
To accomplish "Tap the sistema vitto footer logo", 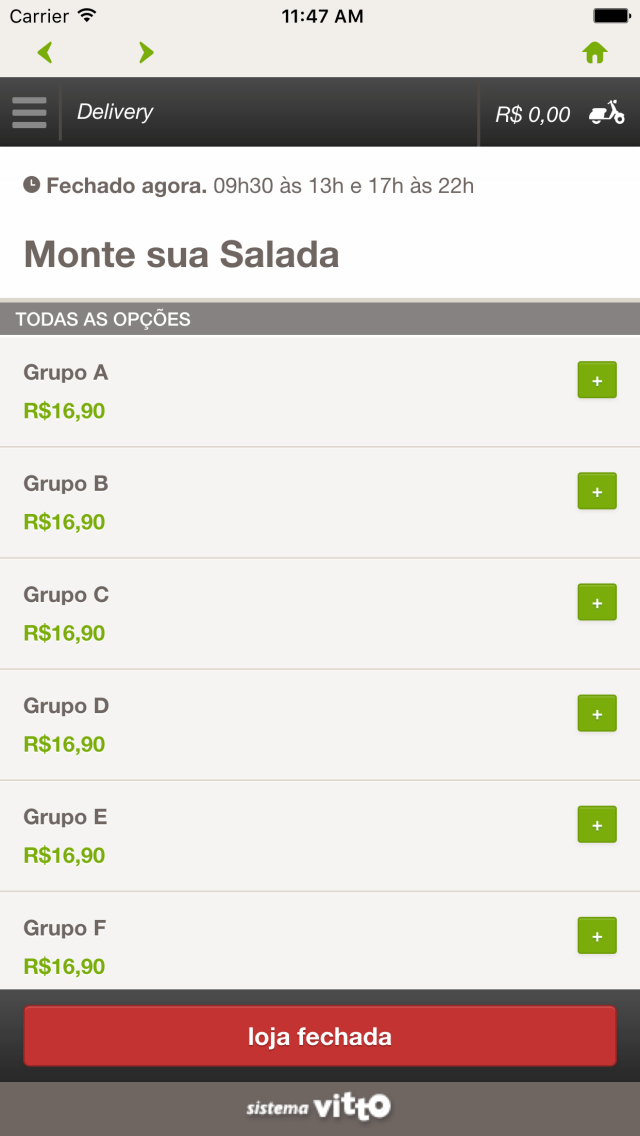I will (x=319, y=1107).
